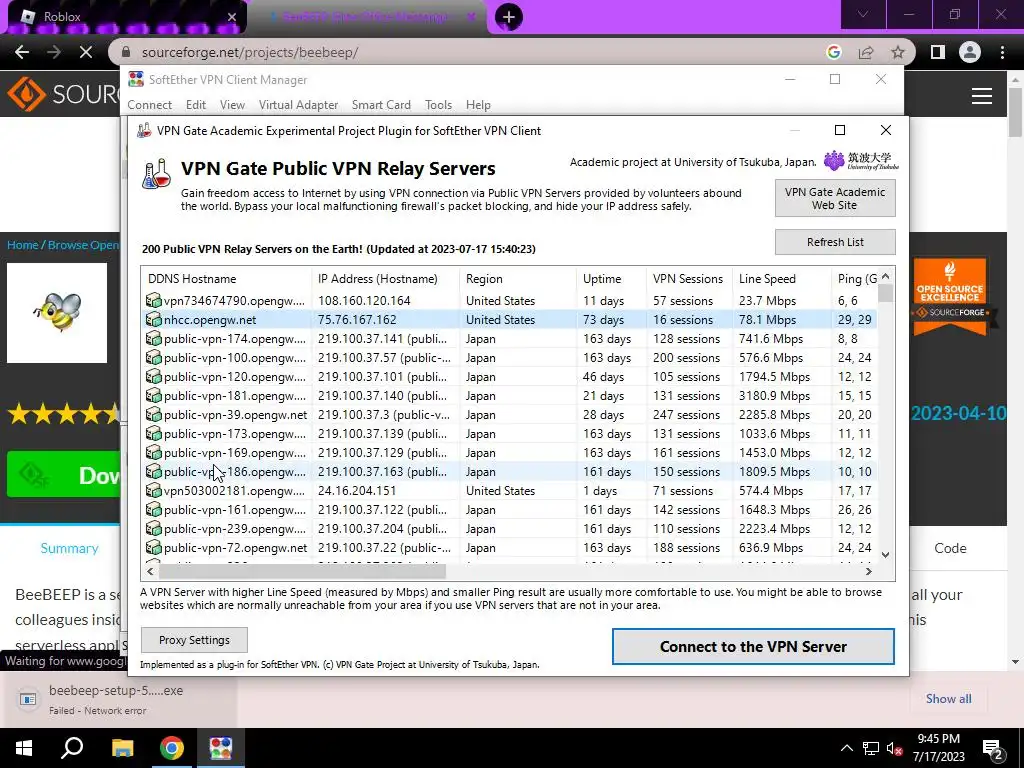Click server icon beside public-vpn-100 row

(153, 357)
